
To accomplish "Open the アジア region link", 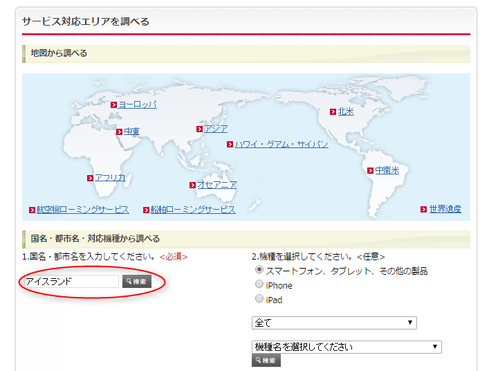I will (x=216, y=129).
